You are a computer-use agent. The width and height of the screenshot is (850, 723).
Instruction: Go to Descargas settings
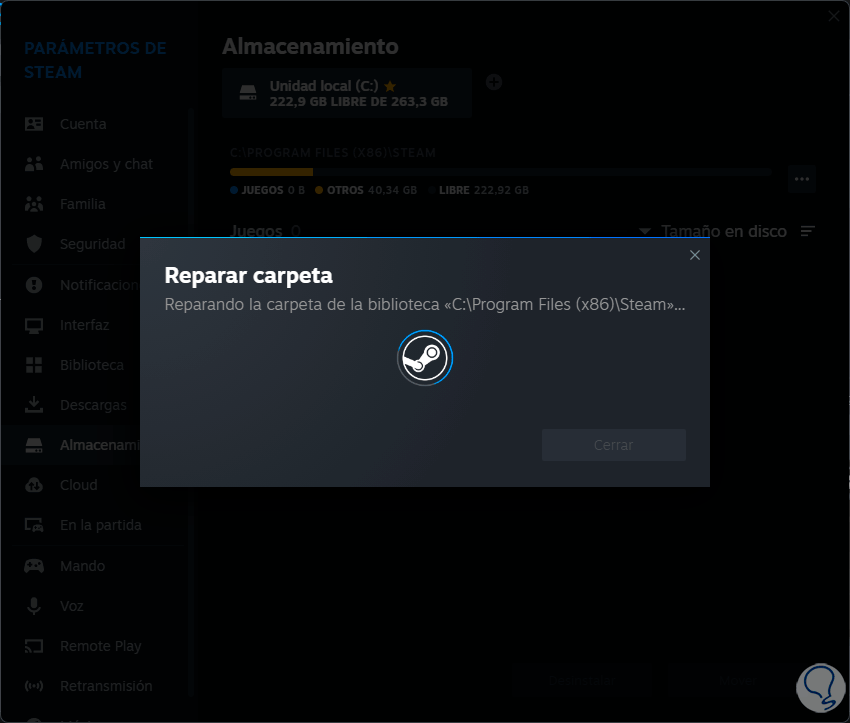[x=93, y=405]
